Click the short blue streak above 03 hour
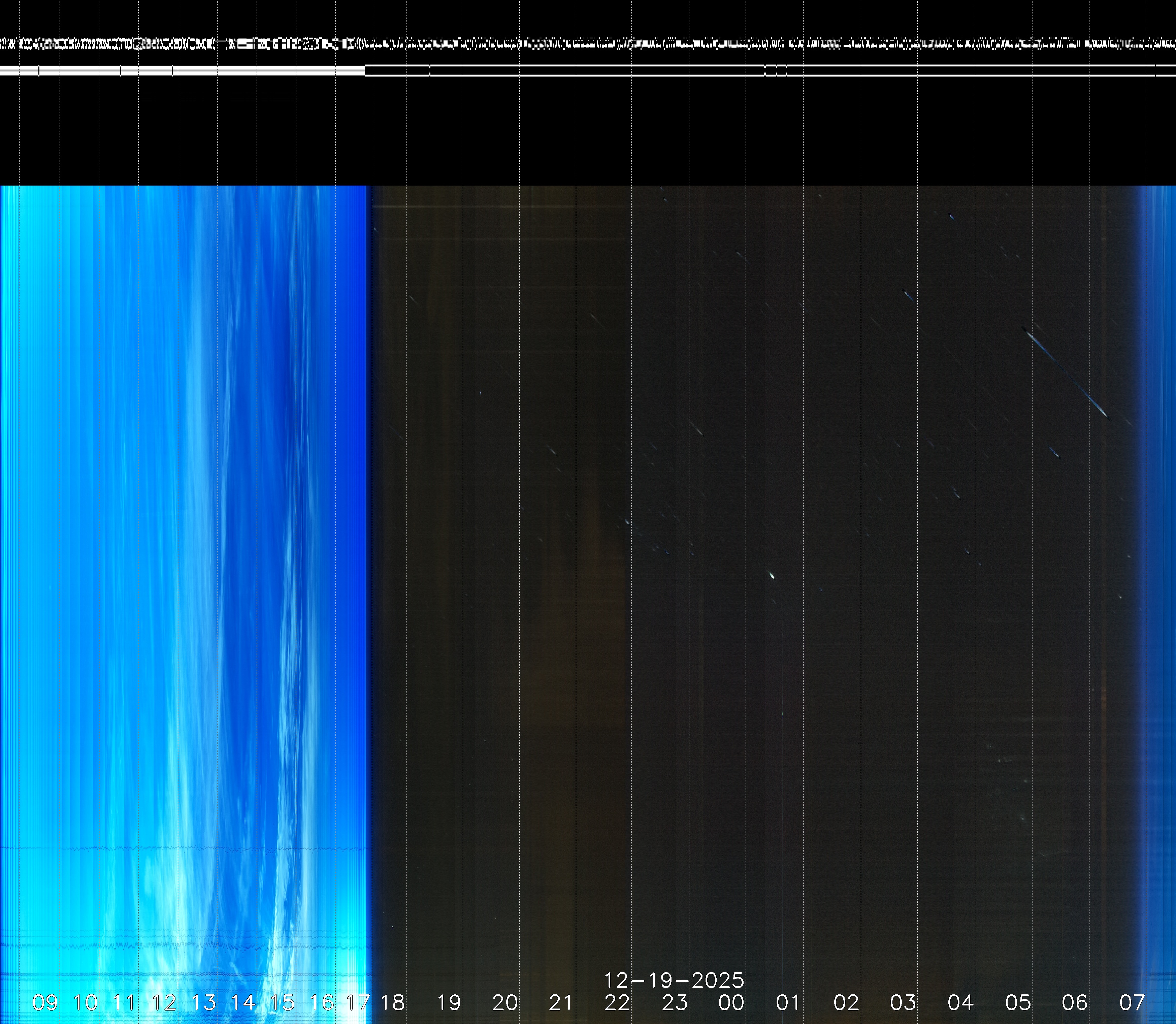The image size is (1176, 1024). (x=908, y=295)
